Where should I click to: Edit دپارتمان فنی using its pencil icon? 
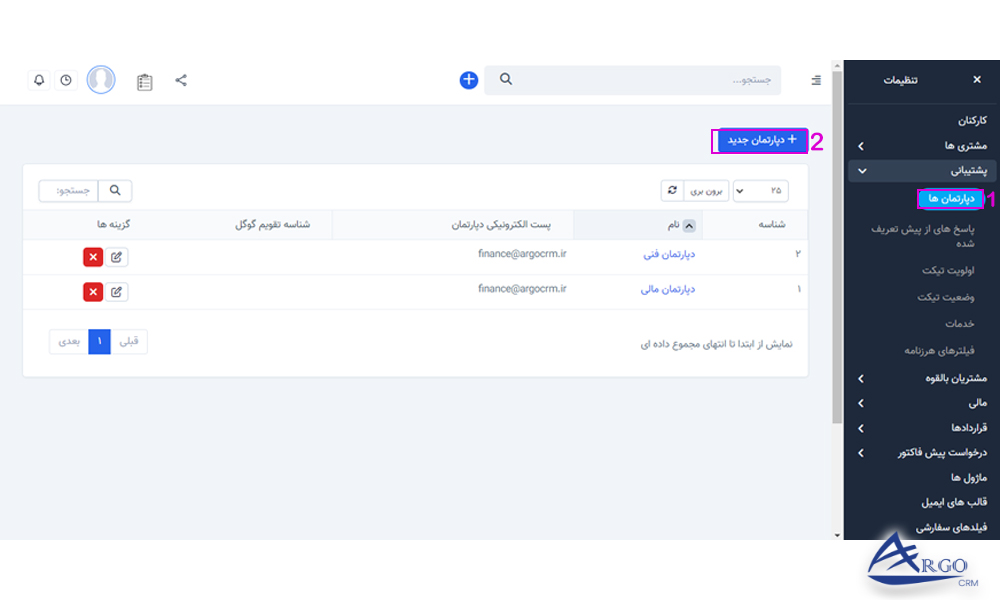[x=118, y=256]
